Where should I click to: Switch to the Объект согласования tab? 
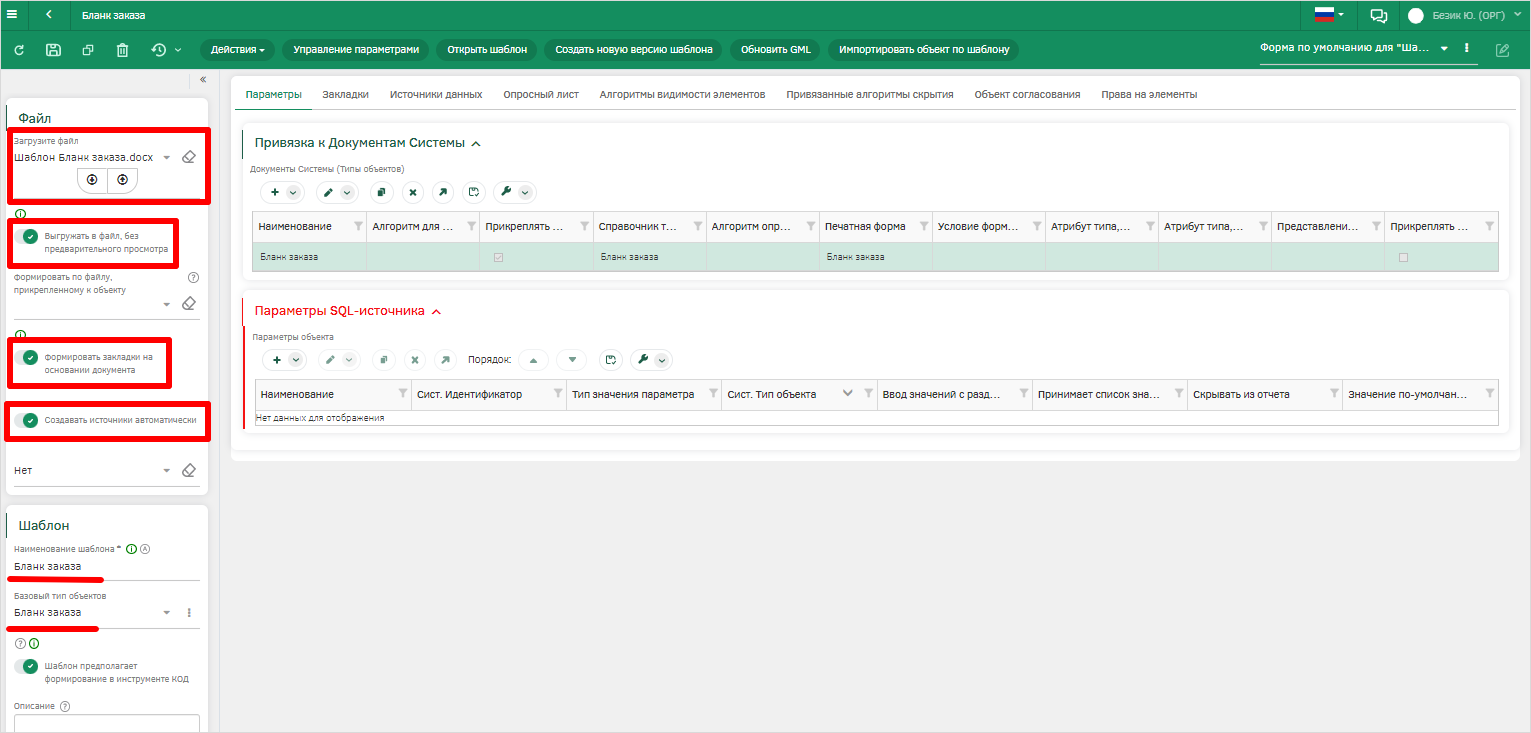tap(1027, 94)
